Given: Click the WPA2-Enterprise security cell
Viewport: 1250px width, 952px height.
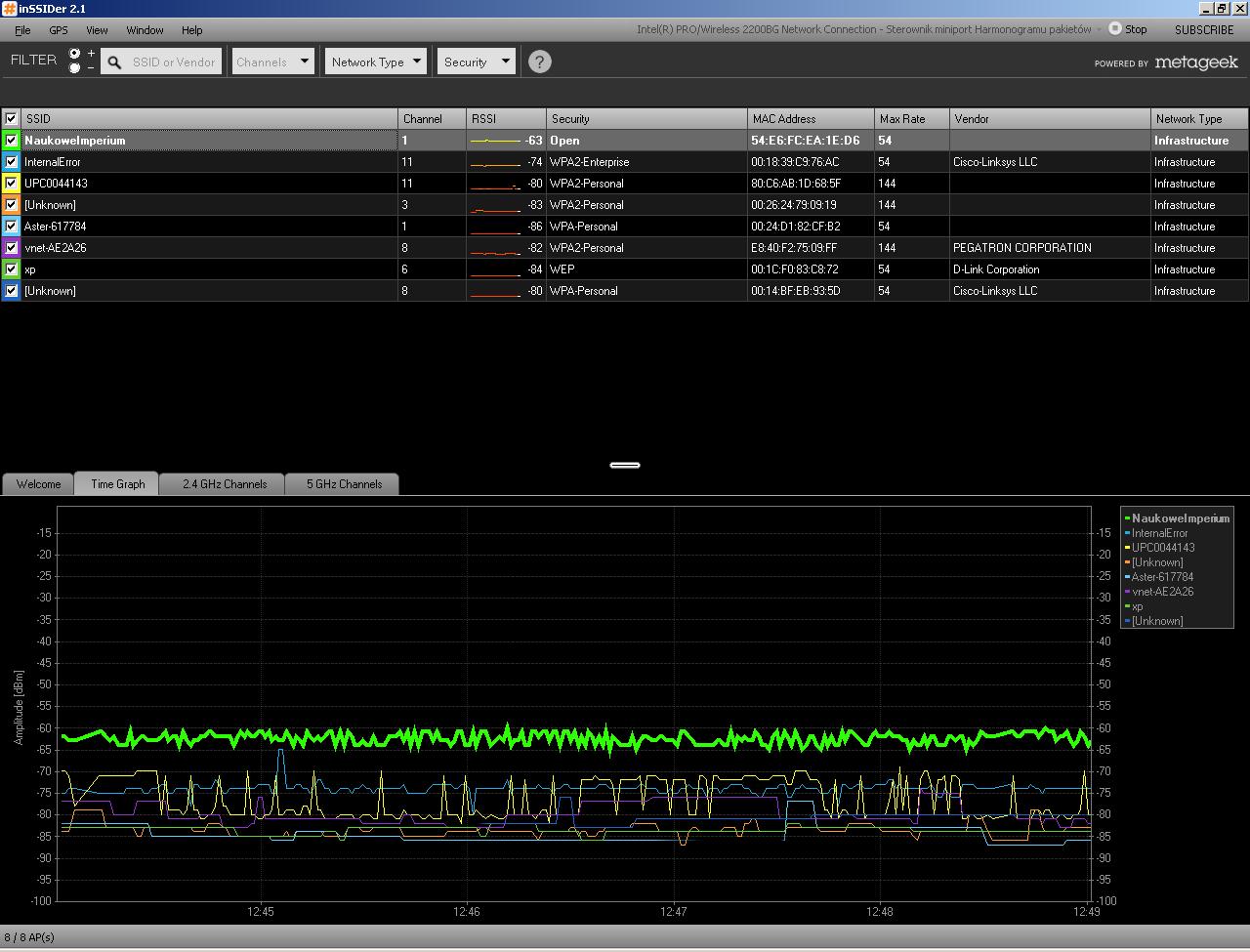Looking at the screenshot, I should [x=589, y=162].
